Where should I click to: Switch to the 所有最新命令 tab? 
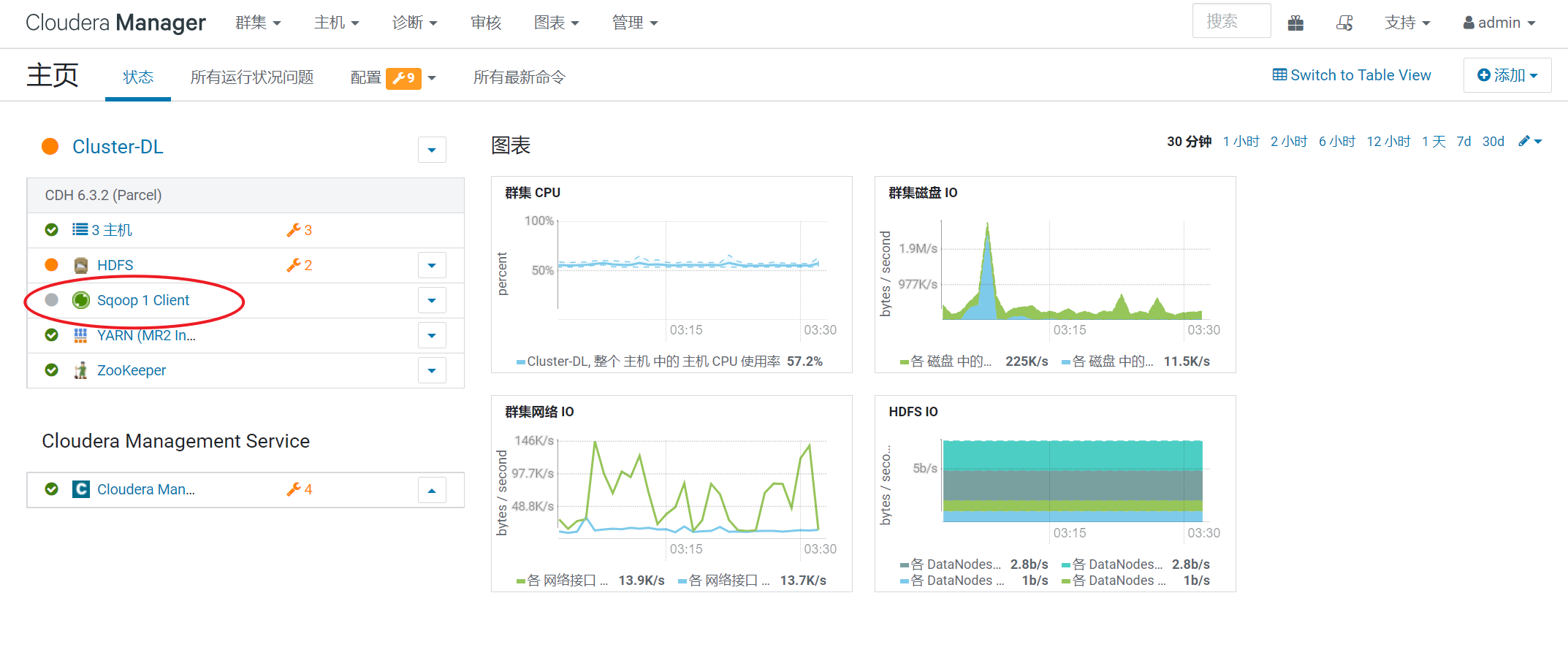[520, 77]
